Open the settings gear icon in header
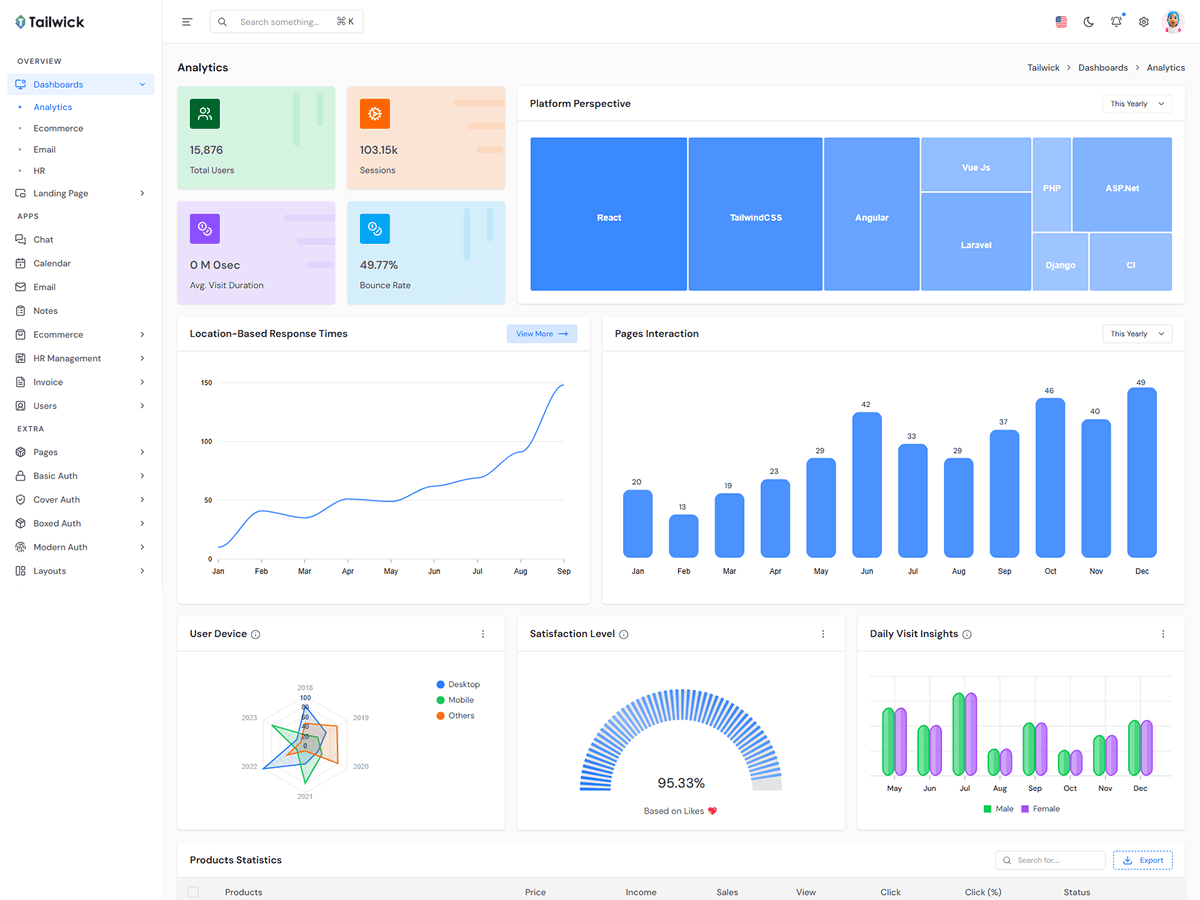The image size is (1200, 900). point(1144,22)
